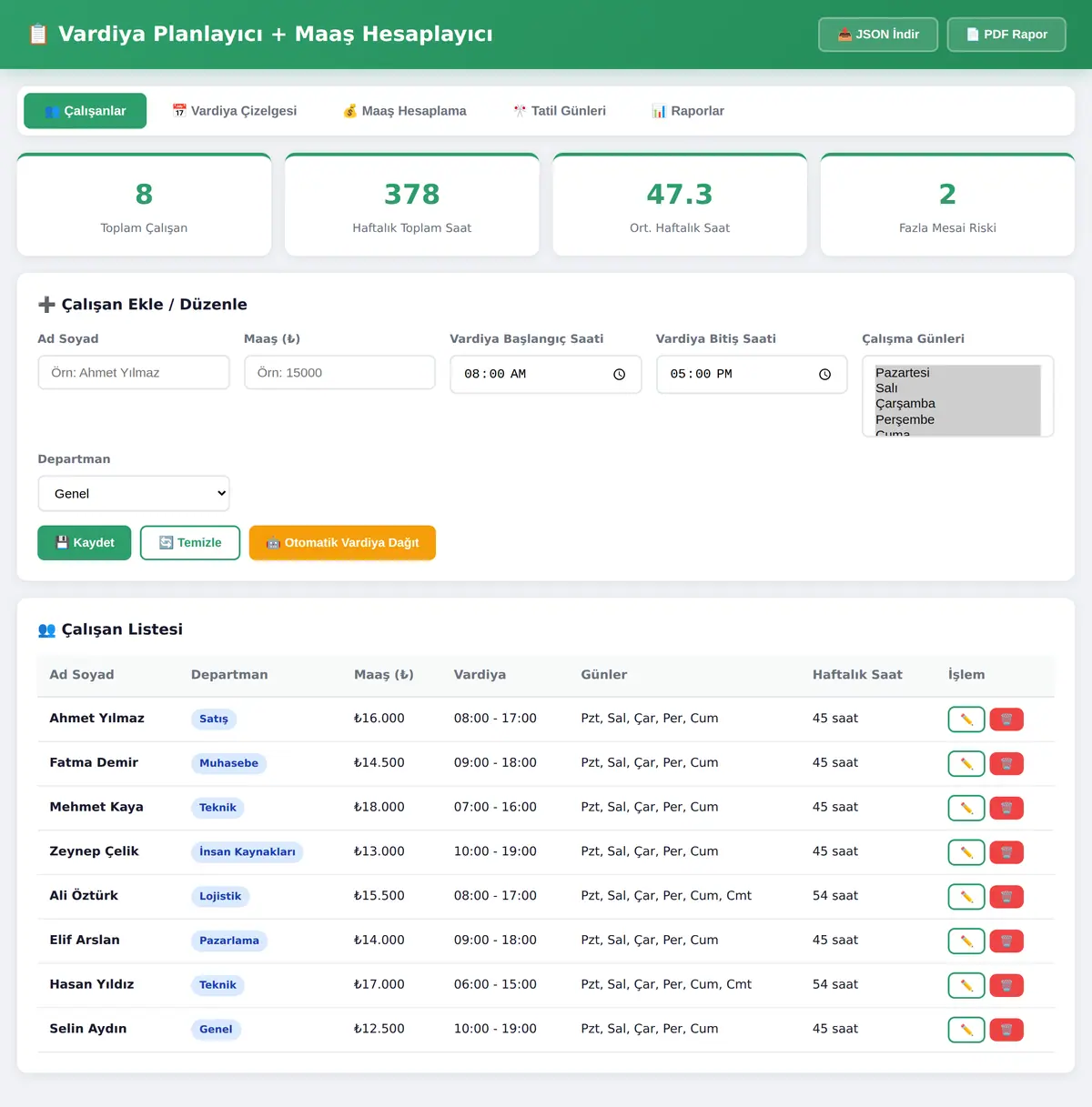Edit Mehmet Kaya with the pencil icon
This screenshot has width=1092, height=1107.
(x=966, y=808)
